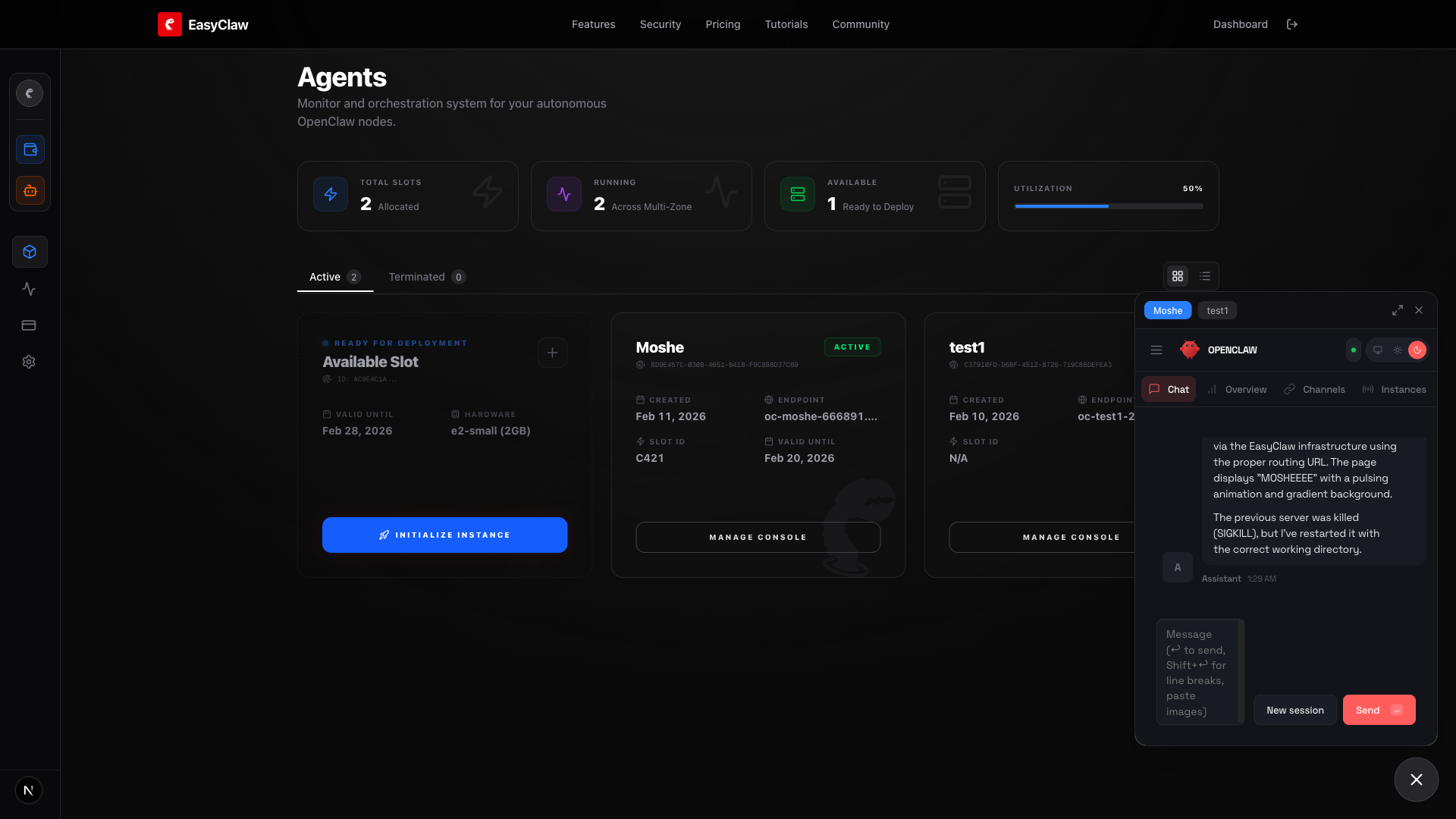This screenshot has height=819, width=1456.
Task: Open Manage Console for Moshe agent
Action: click(x=758, y=537)
